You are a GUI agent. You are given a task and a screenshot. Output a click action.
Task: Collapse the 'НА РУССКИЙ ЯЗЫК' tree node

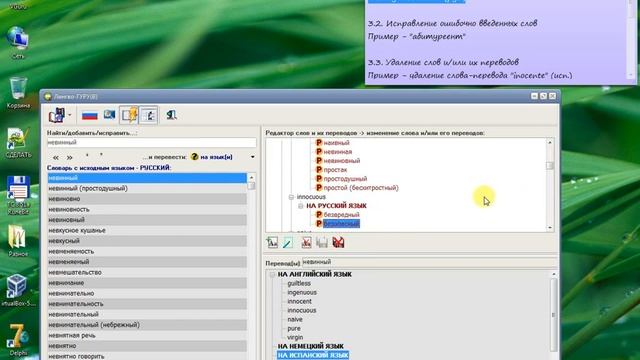(x=301, y=206)
